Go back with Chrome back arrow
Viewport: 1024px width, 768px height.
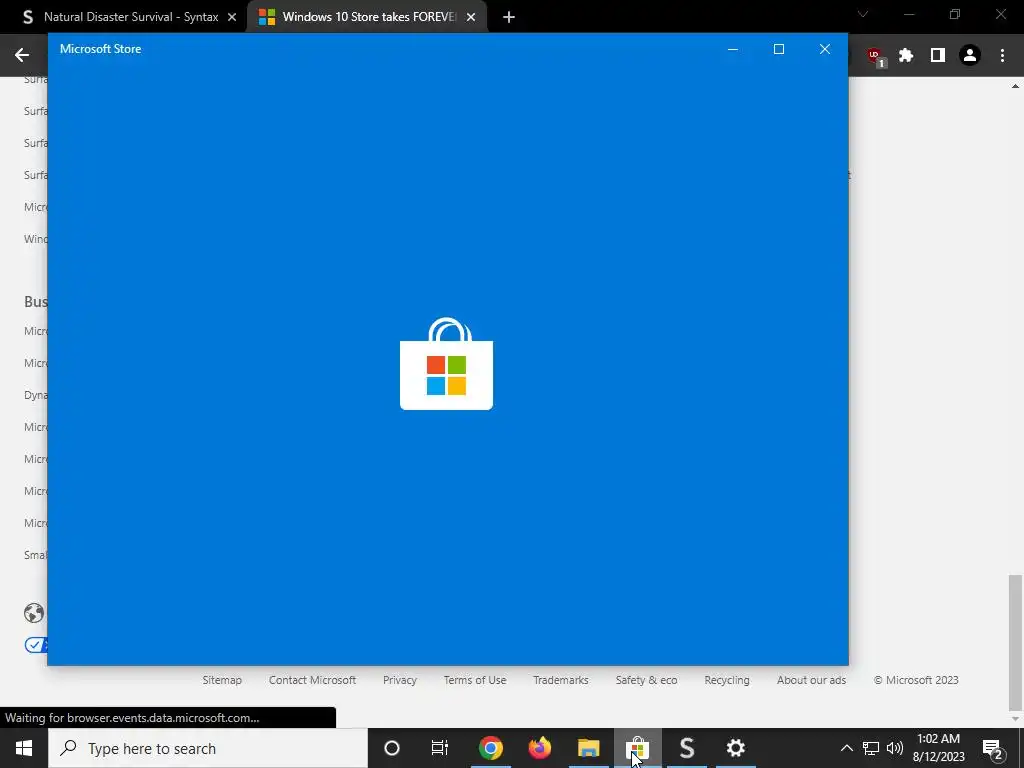click(22, 55)
